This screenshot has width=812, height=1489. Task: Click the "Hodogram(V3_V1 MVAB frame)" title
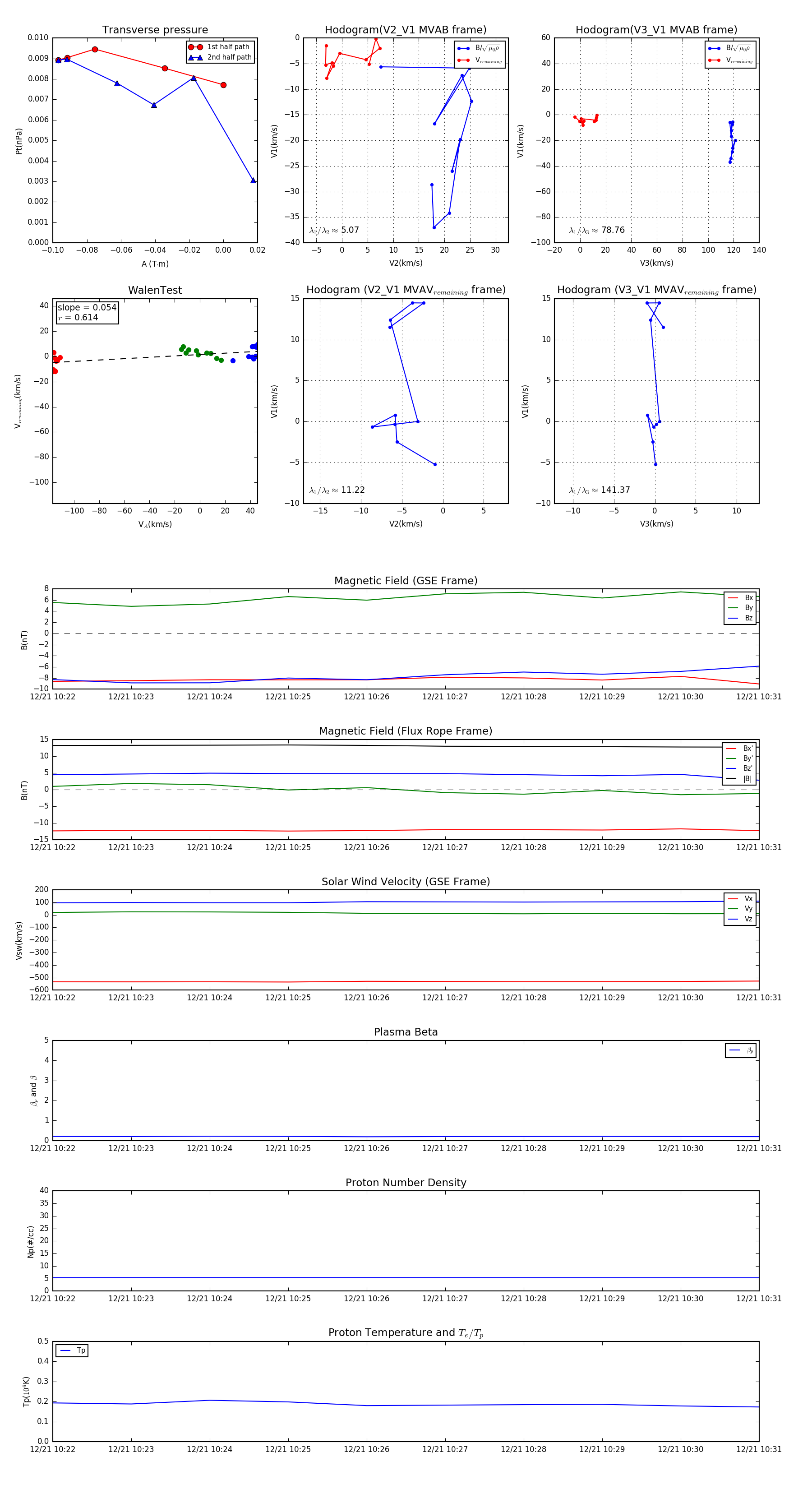(656, 30)
